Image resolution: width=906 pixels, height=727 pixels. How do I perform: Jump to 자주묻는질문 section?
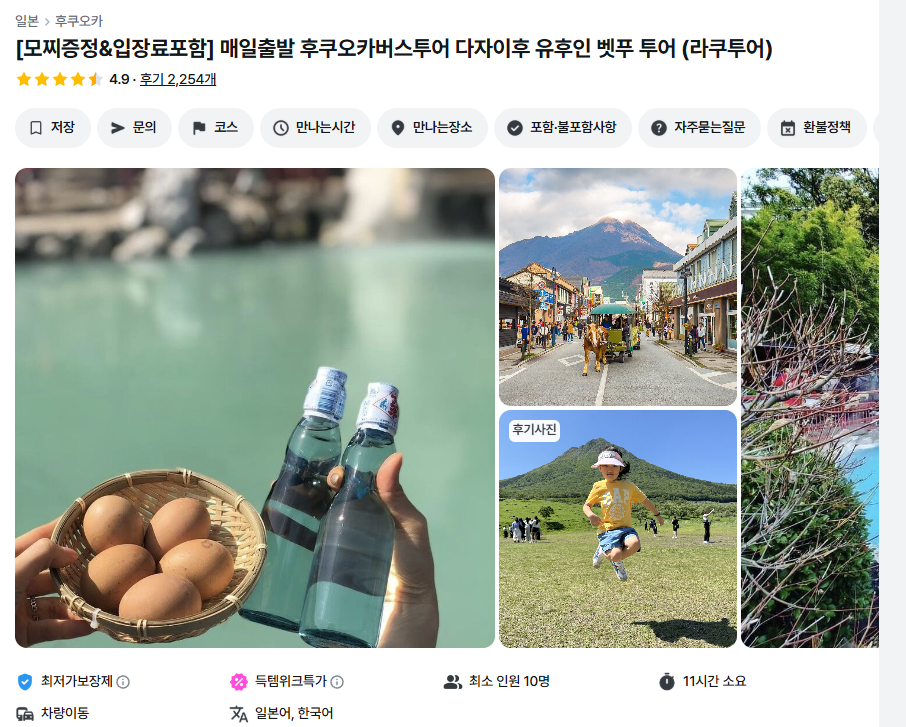699,128
